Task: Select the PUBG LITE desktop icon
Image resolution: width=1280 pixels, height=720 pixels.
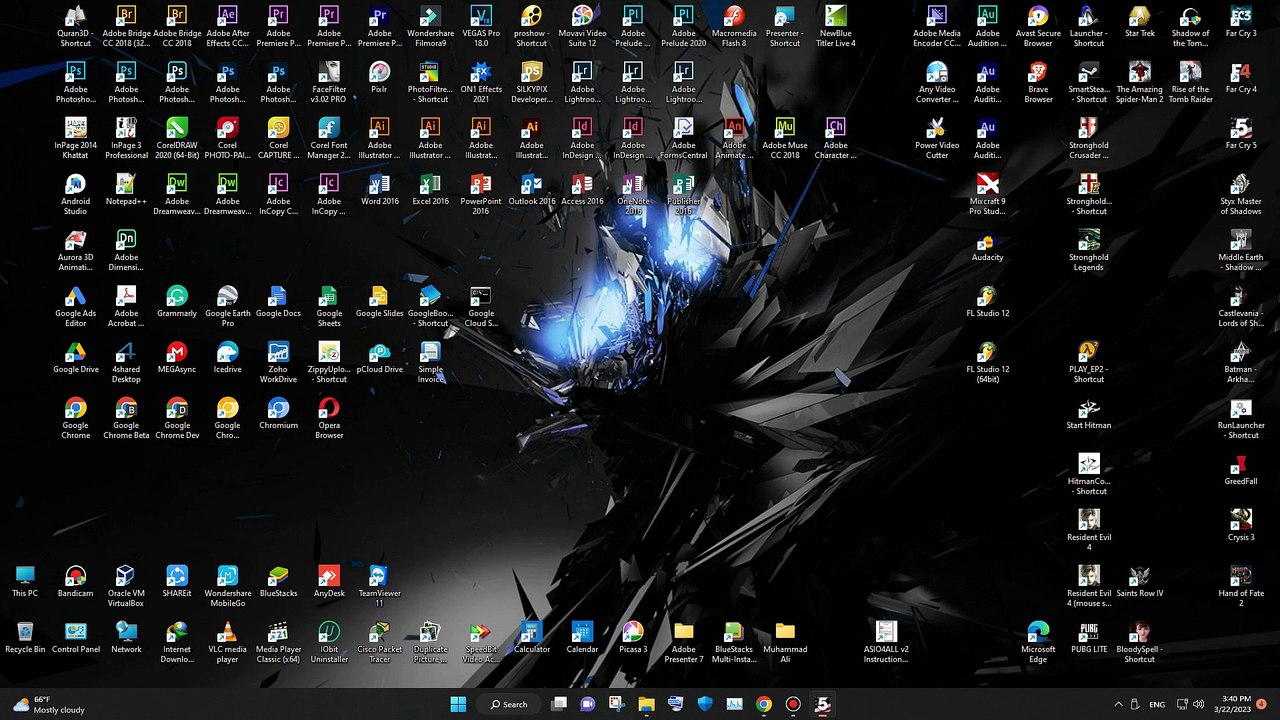Action: pos(1089,637)
